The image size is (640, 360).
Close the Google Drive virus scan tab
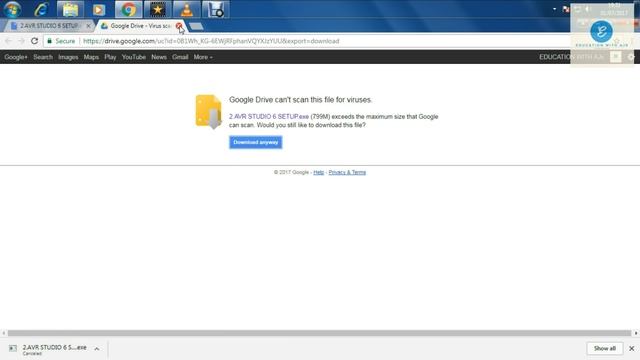[x=179, y=26]
